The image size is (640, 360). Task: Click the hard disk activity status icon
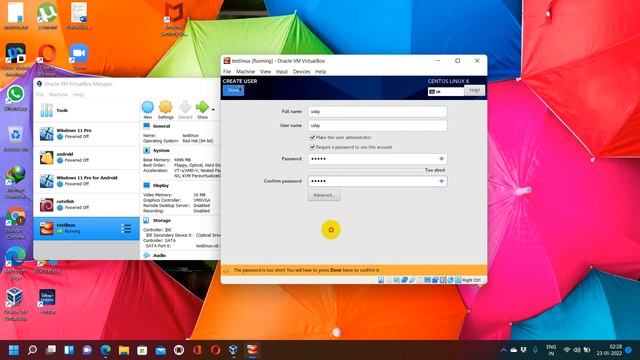coord(381,280)
